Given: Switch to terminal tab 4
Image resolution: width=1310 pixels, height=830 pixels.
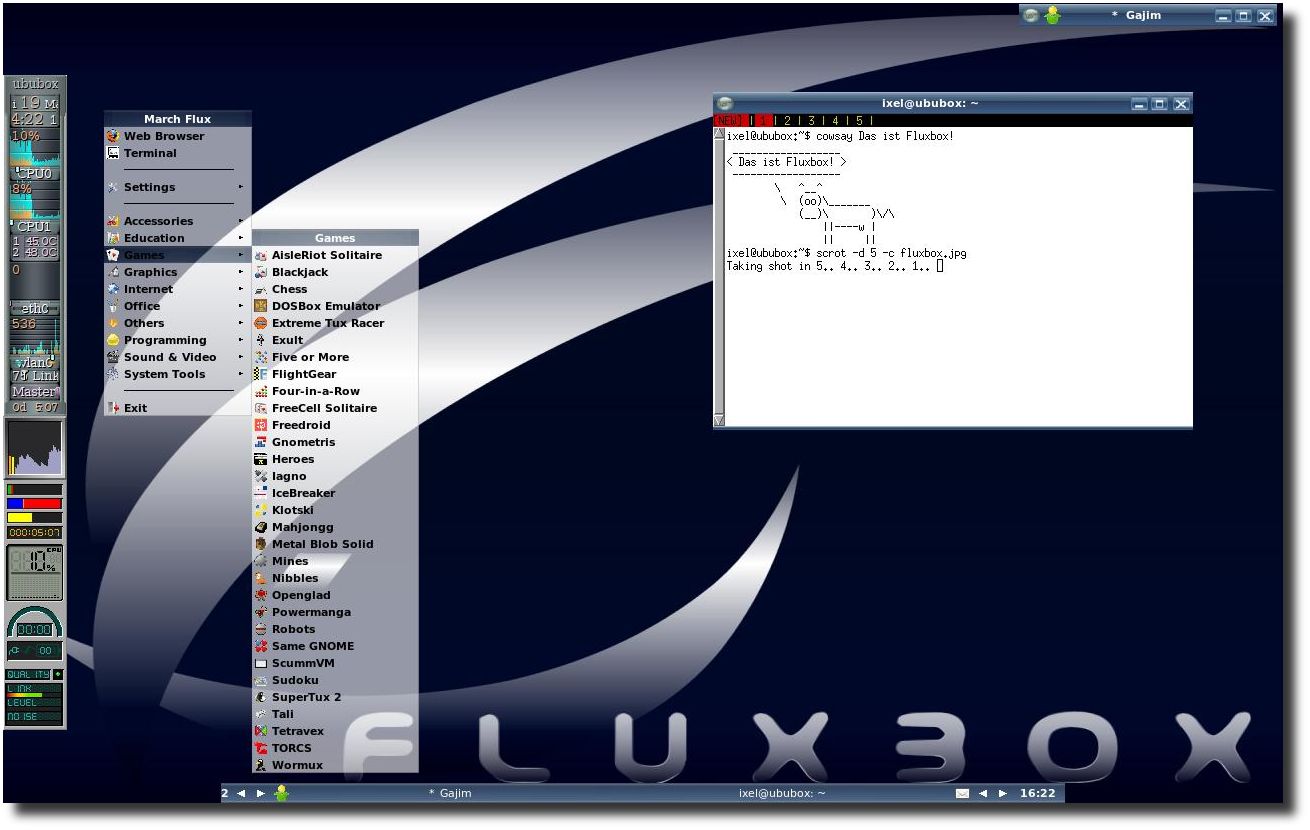Looking at the screenshot, I should pos(834,121).
